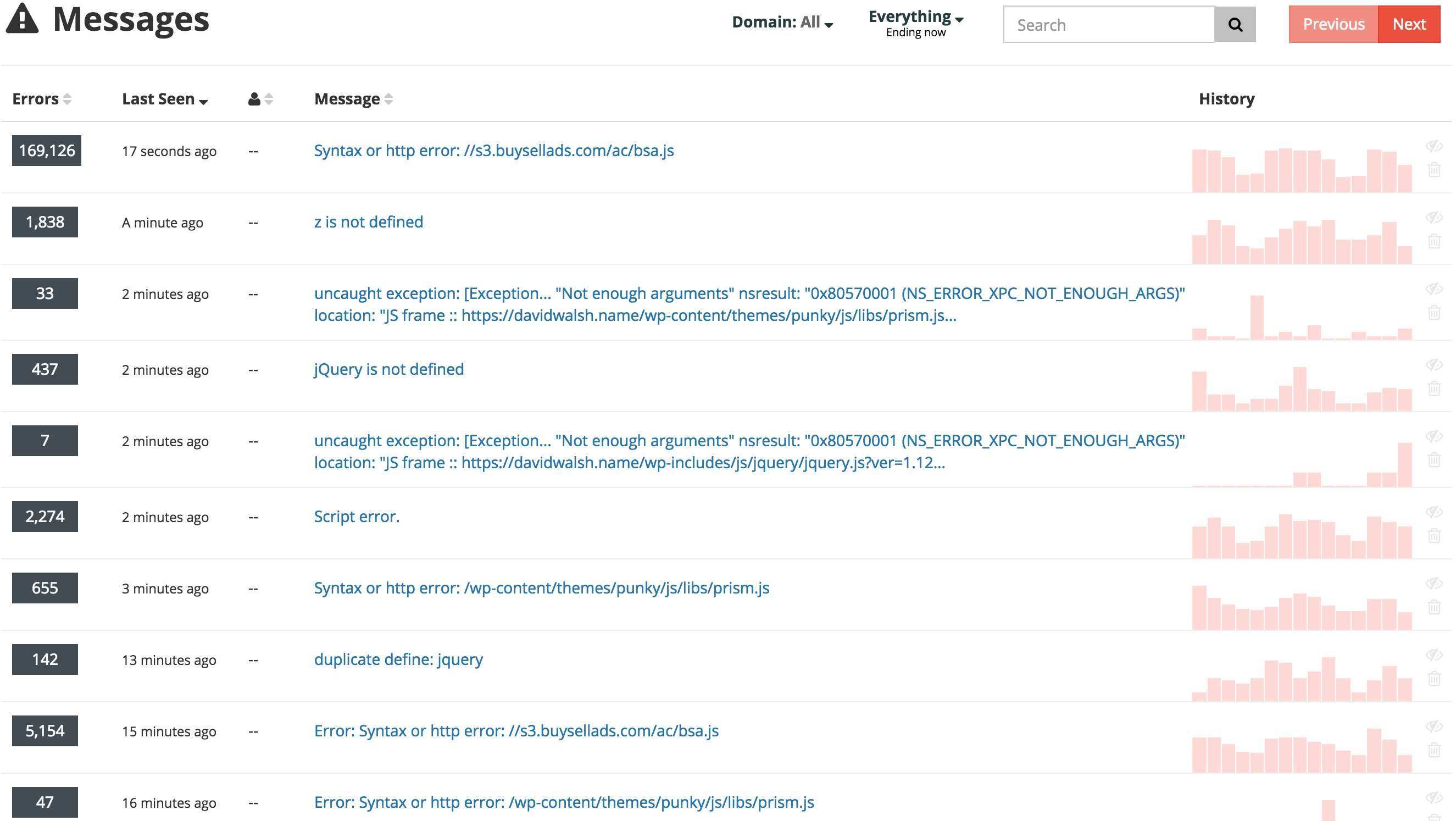View history chart for 'Script error.' row
This screenshot has height=821, width=1456.
(x=1302, y=536)
